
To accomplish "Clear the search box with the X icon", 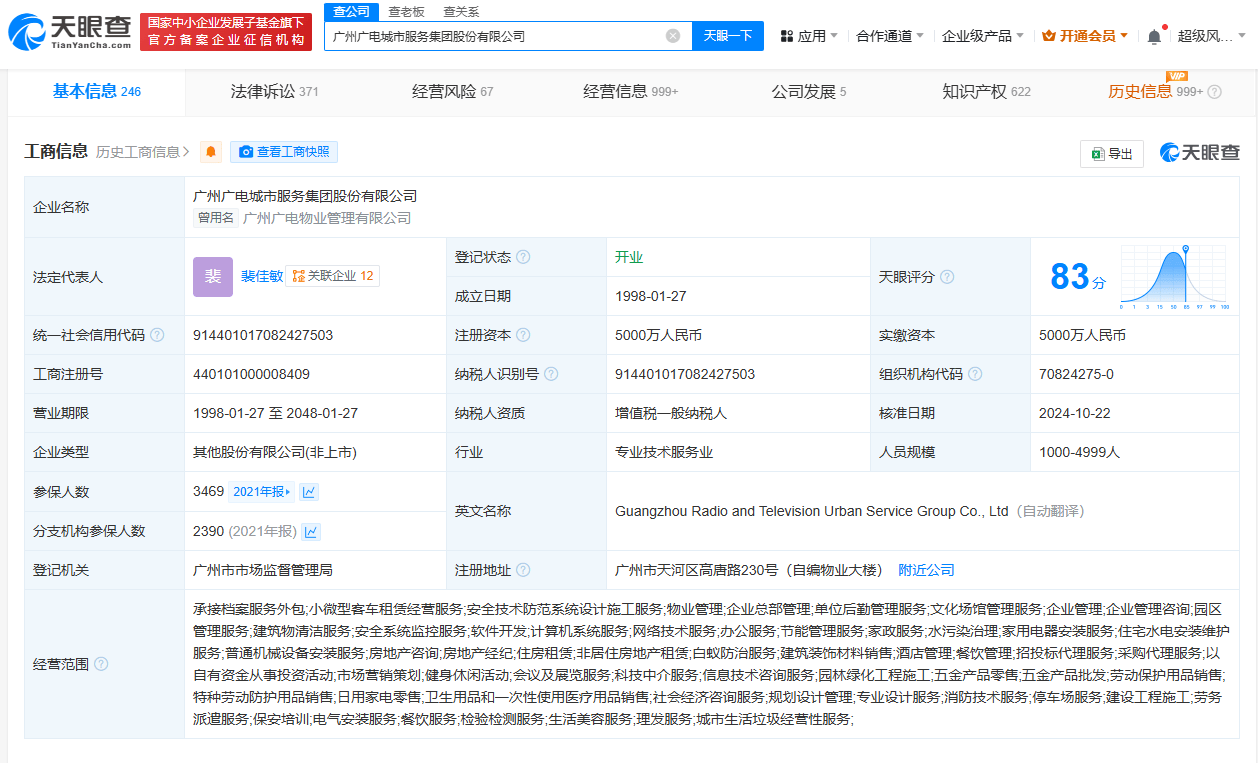I will pos(673,36).
